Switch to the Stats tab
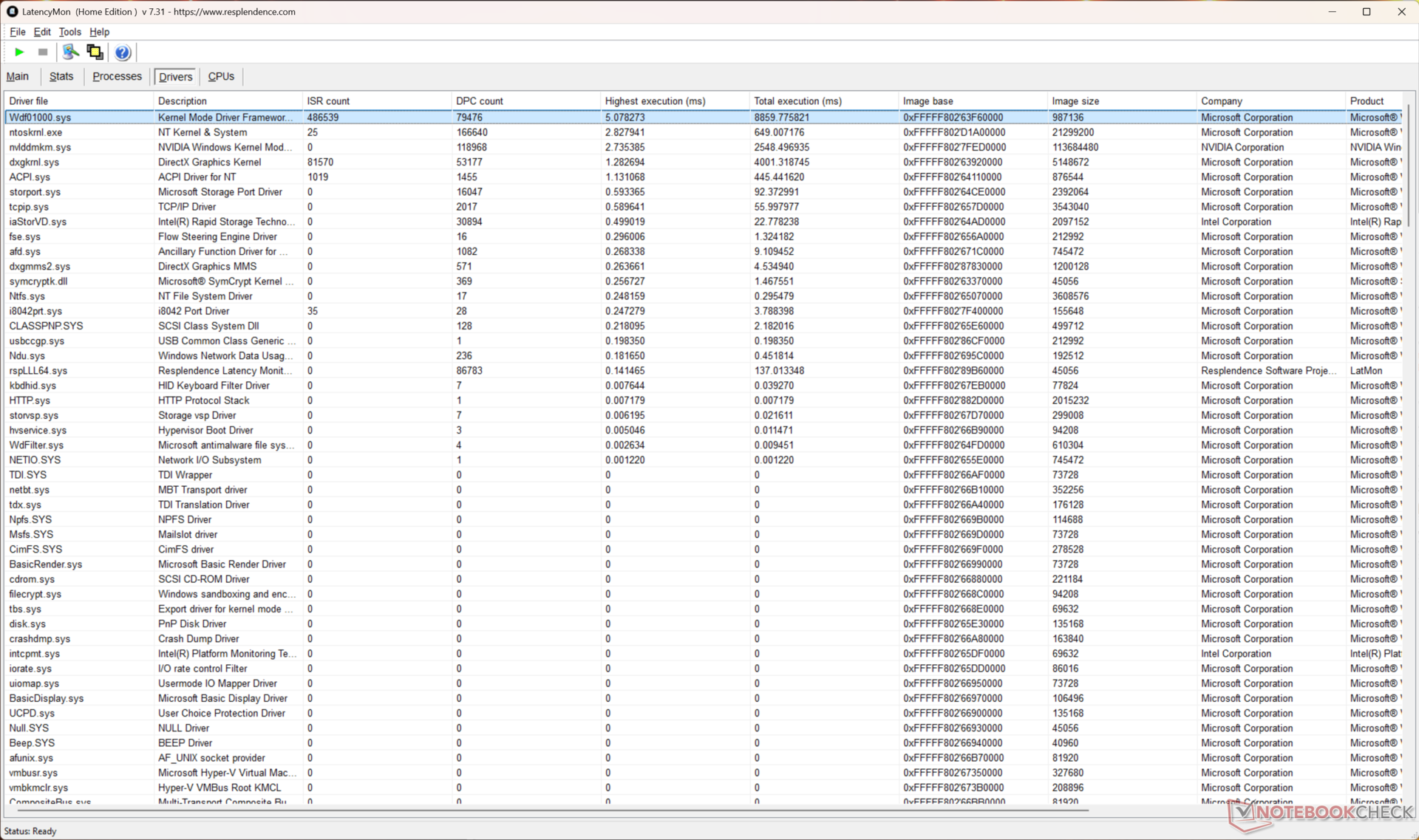1419x840 pixels. [61, 76]
